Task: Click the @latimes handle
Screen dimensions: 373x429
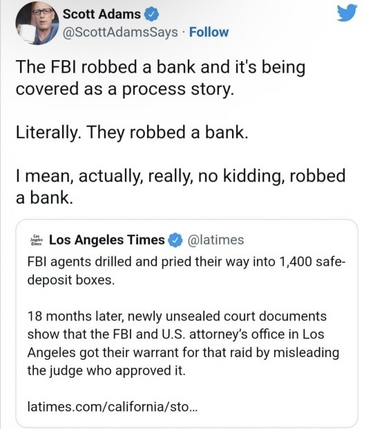Action: [216, 240]
